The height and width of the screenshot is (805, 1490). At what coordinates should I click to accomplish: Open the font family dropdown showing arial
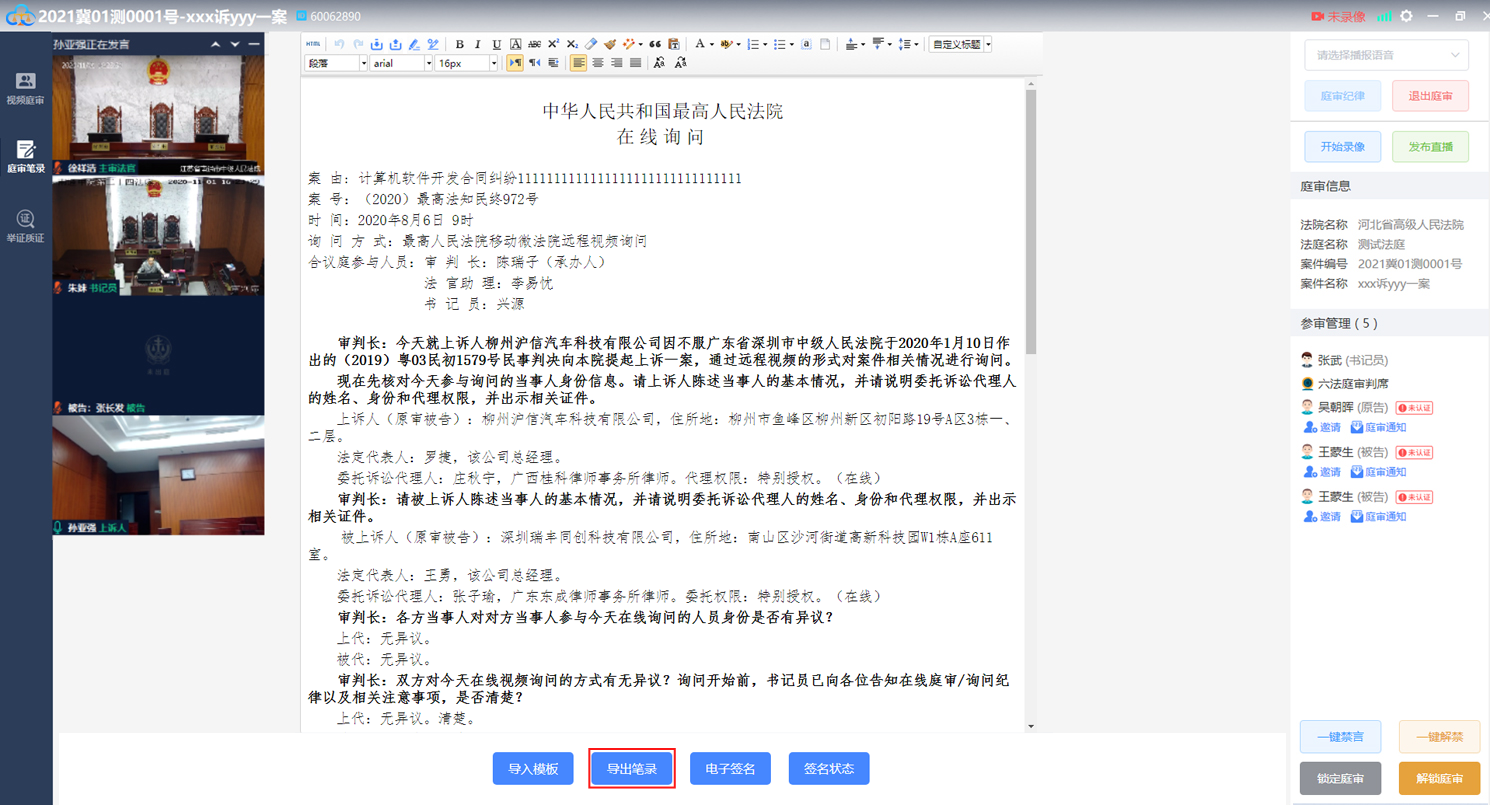[401, 63]
